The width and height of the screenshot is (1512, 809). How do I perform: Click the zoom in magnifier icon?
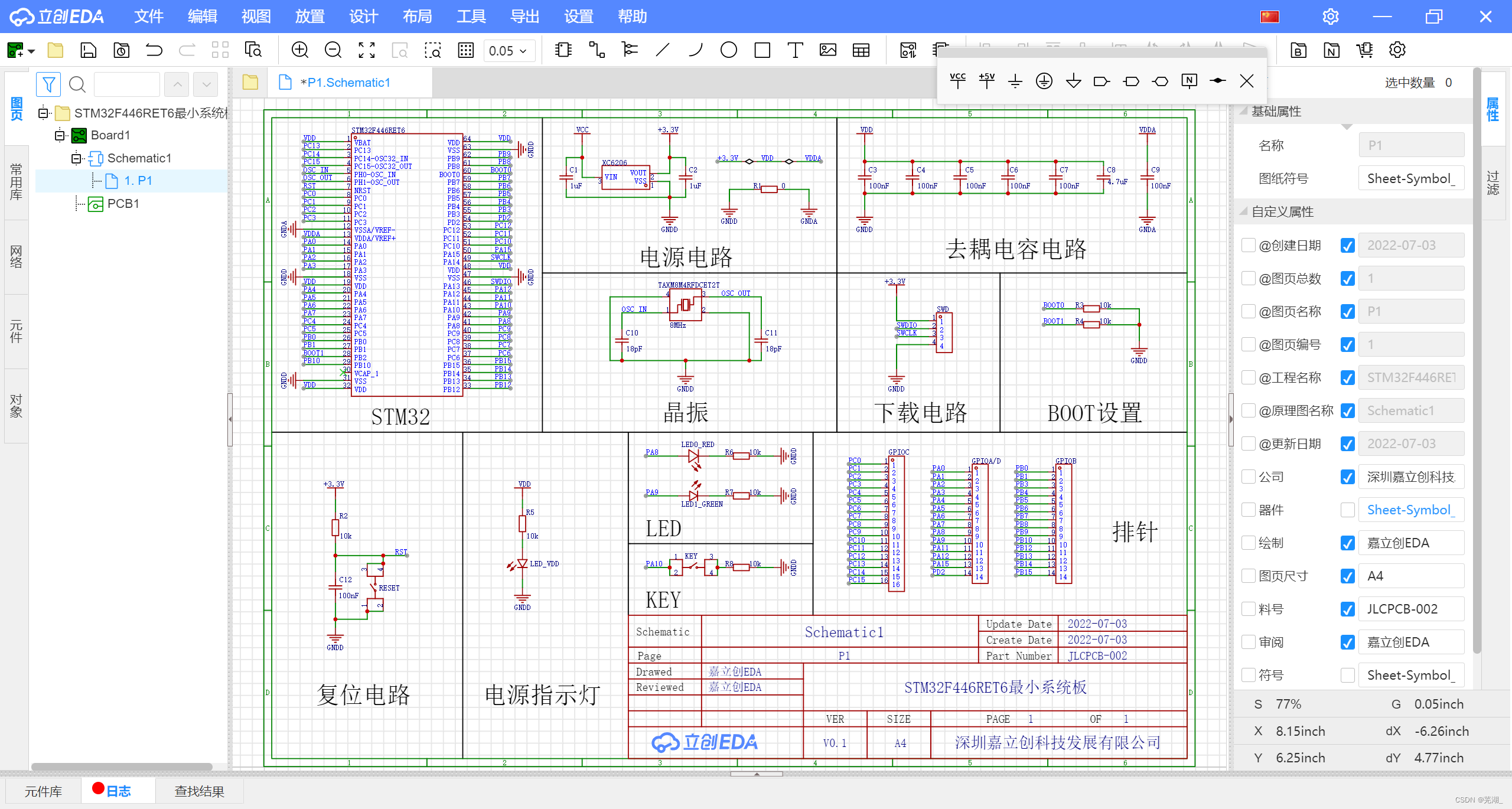point(300,50)
